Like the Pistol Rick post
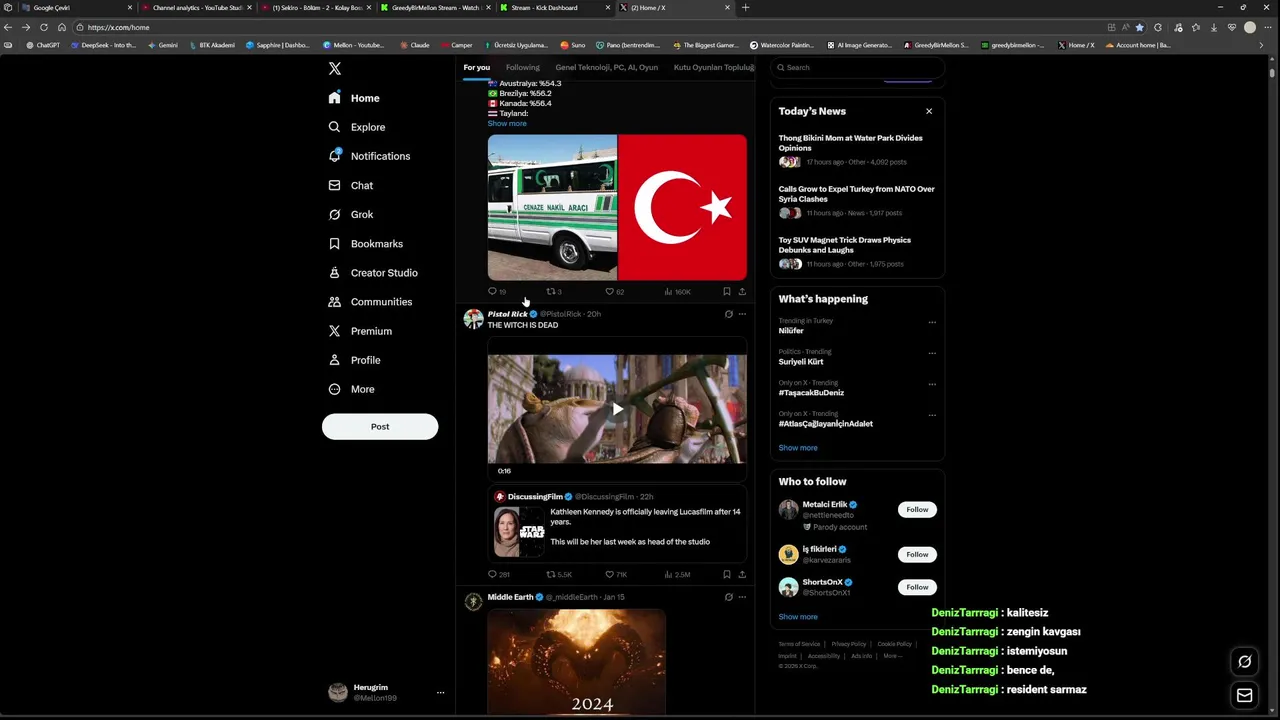Image resolution: width=1280 pixels, height=720 pixels. (x=616, y=574)
